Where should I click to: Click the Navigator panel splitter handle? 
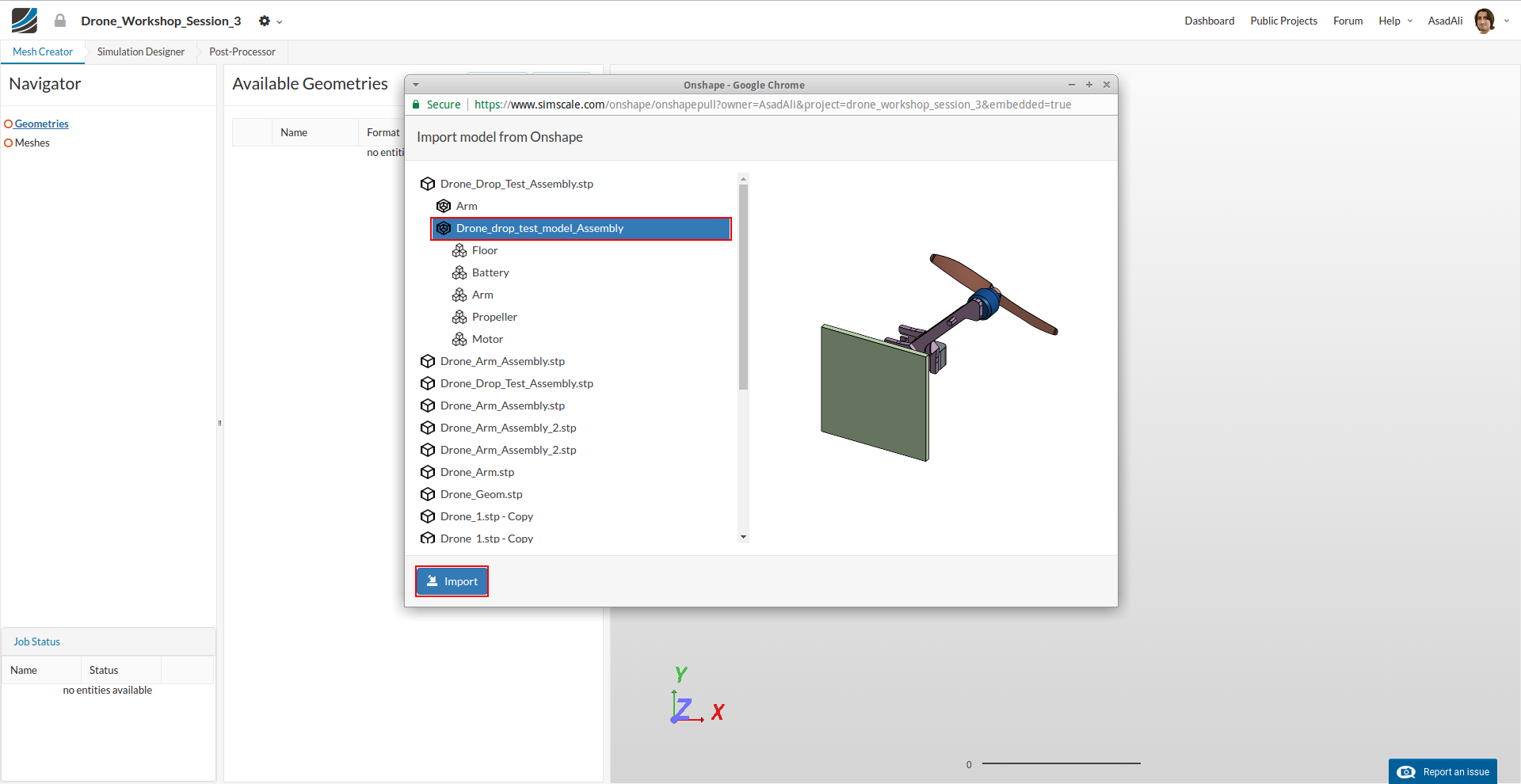tap(219, 423)
